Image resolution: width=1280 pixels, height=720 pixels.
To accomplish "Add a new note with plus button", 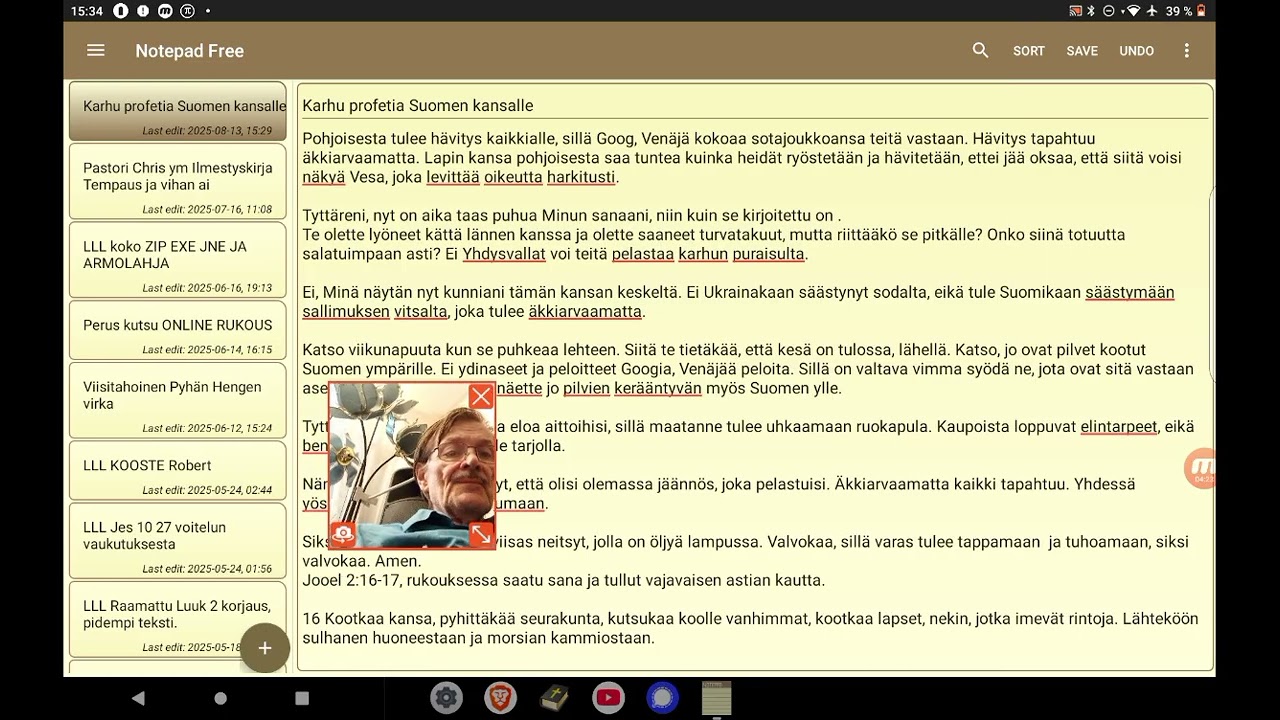I will (x=265, y=648).
